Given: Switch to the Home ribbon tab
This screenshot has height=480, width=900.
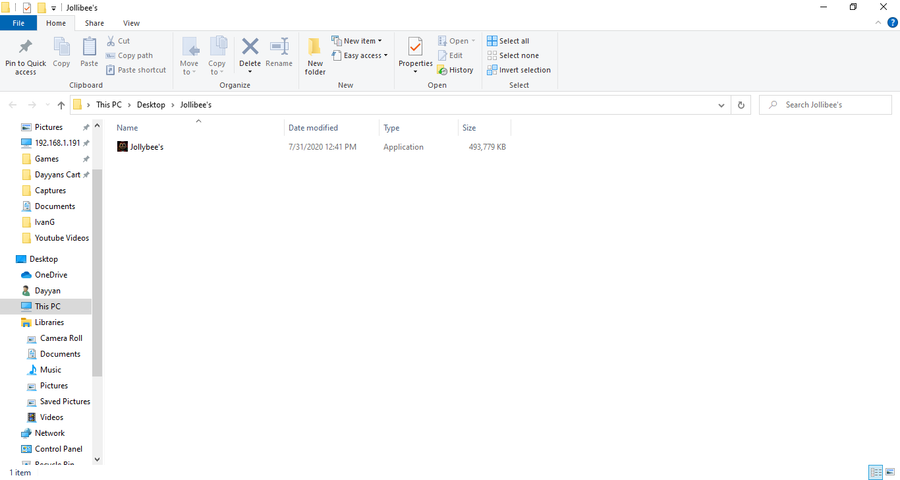Looking at the screenshot, I should pyautogui.click(x=56, y=23).
